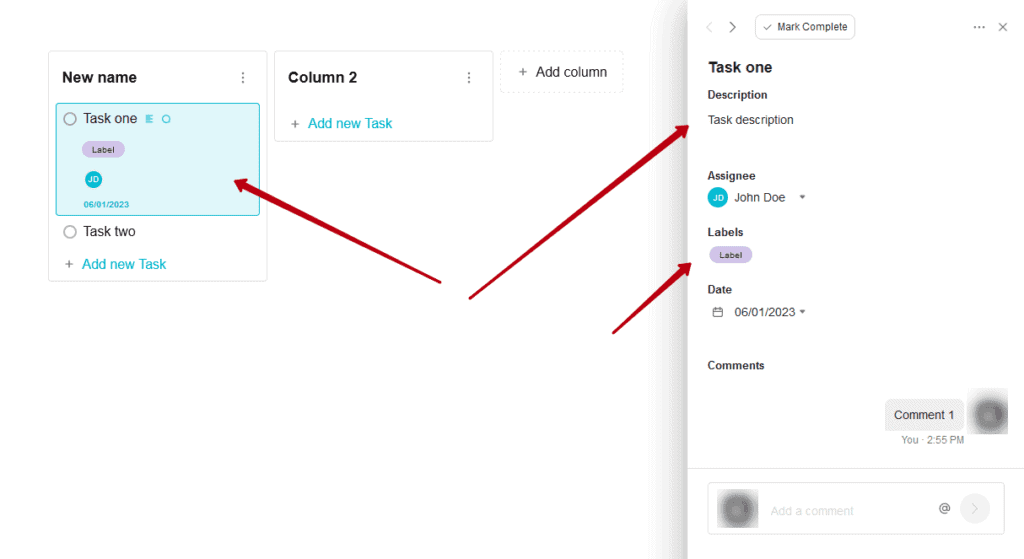The image size is (1024, 559).
Task: Send comment using the arrow button
Action: (974, 508)
